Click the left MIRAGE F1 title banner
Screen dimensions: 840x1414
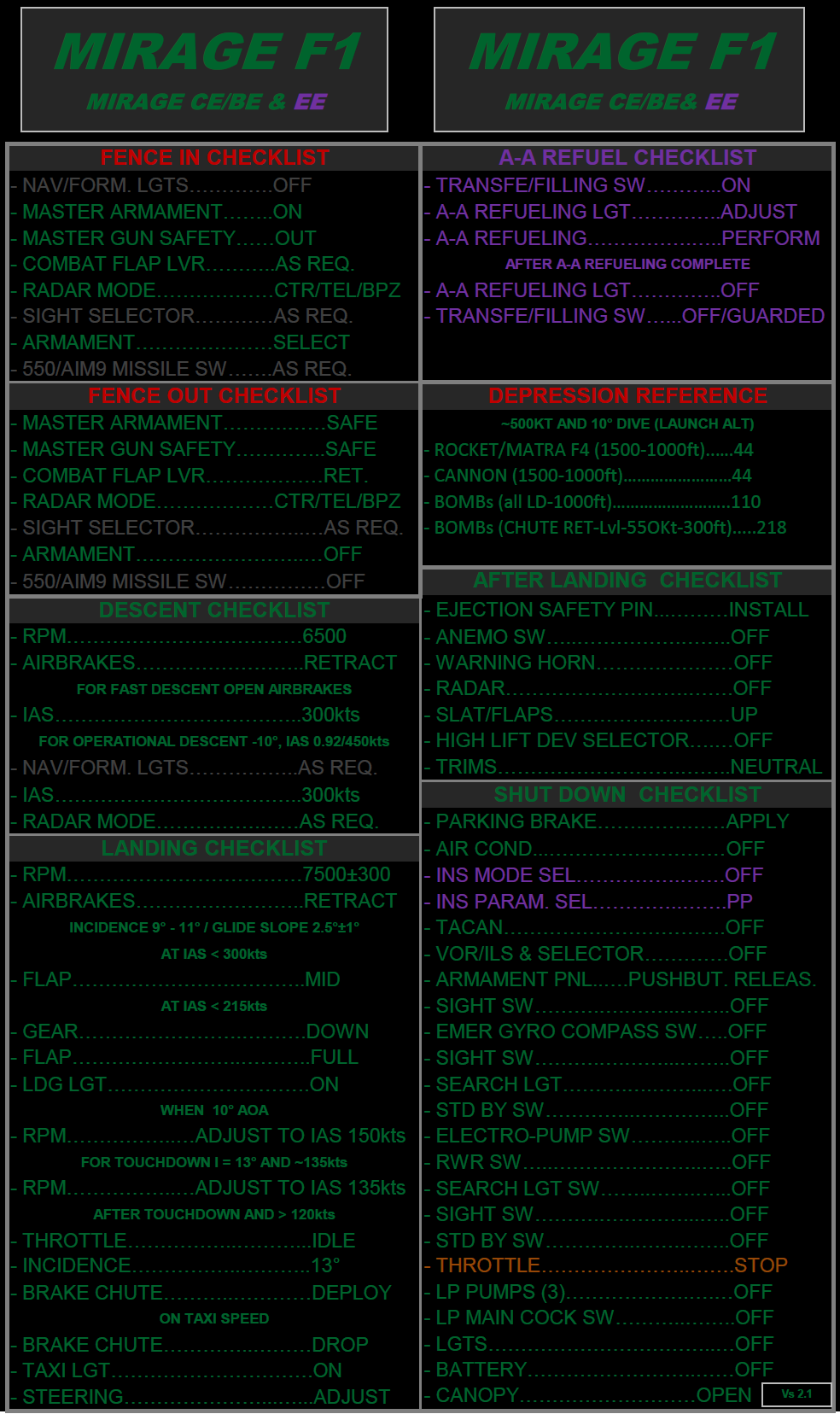[x=205, y=70]
